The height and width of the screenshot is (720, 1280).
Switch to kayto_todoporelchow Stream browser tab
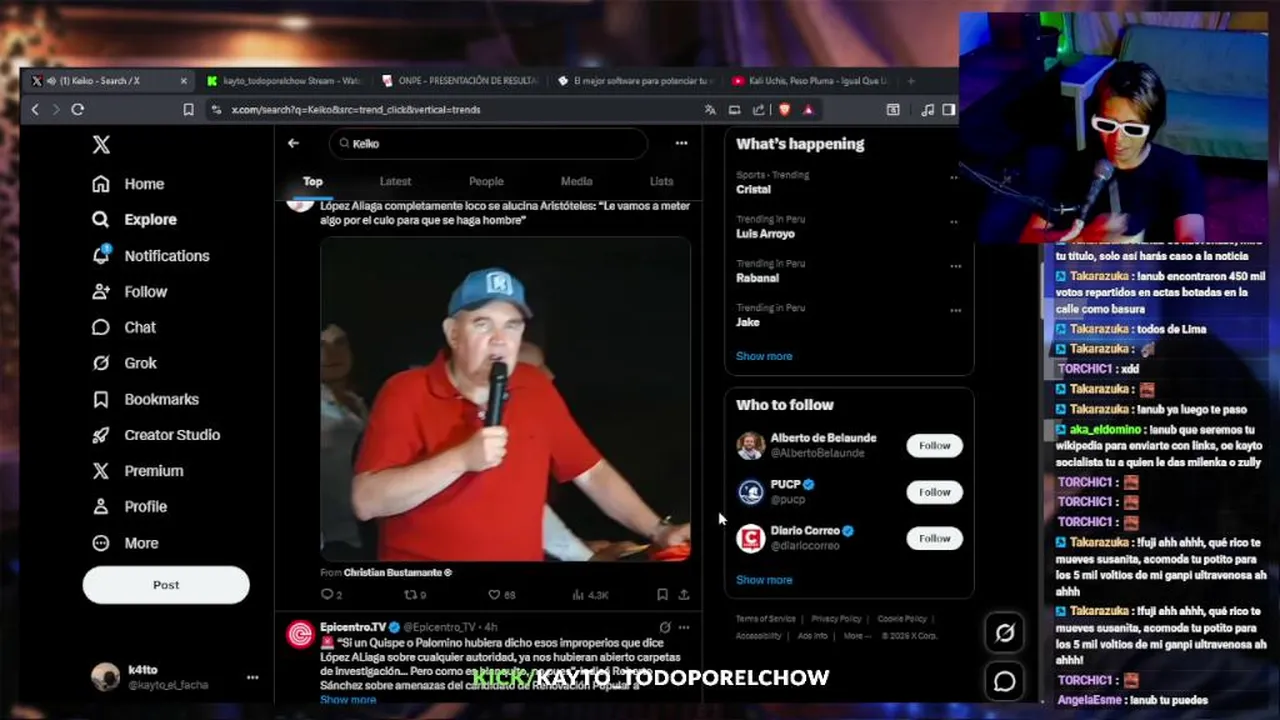pos(284,81)
